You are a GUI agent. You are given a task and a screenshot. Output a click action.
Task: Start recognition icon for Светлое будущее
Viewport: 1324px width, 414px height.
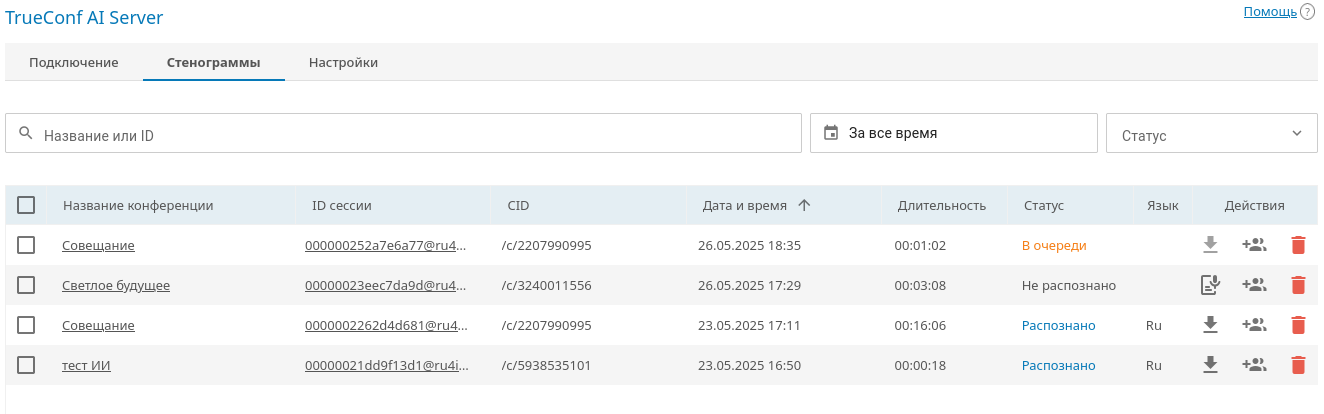(1210, 285)
